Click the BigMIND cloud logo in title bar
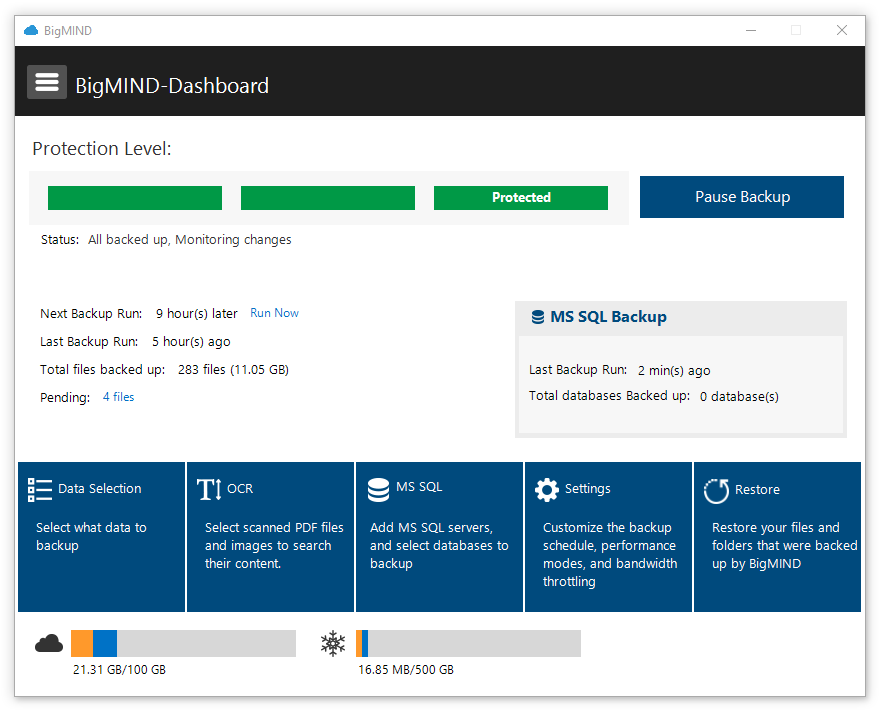 click(31, 30)
